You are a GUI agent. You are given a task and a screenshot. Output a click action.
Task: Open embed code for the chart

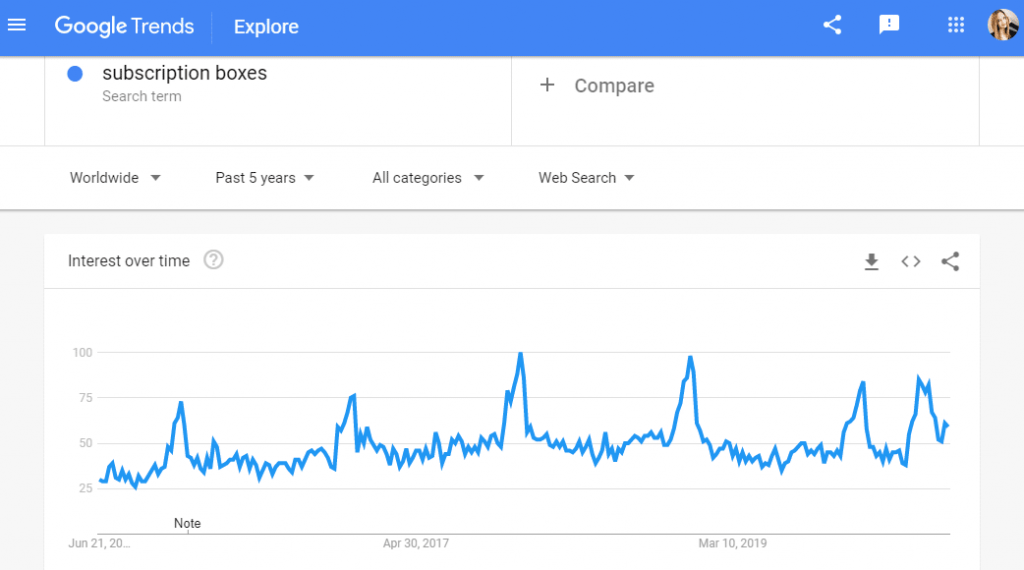[x=910, y=262]
